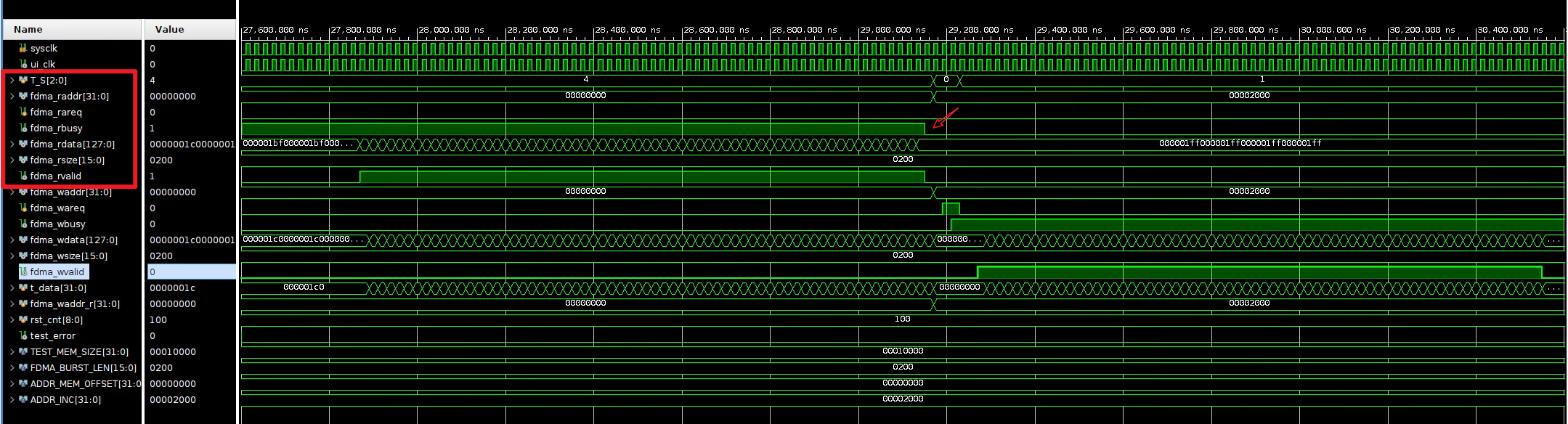Image resolution: width=1568 pixels, height=424 pixels.
Task: Click the fdma_wvalid value field
Action: pos(192,272)
